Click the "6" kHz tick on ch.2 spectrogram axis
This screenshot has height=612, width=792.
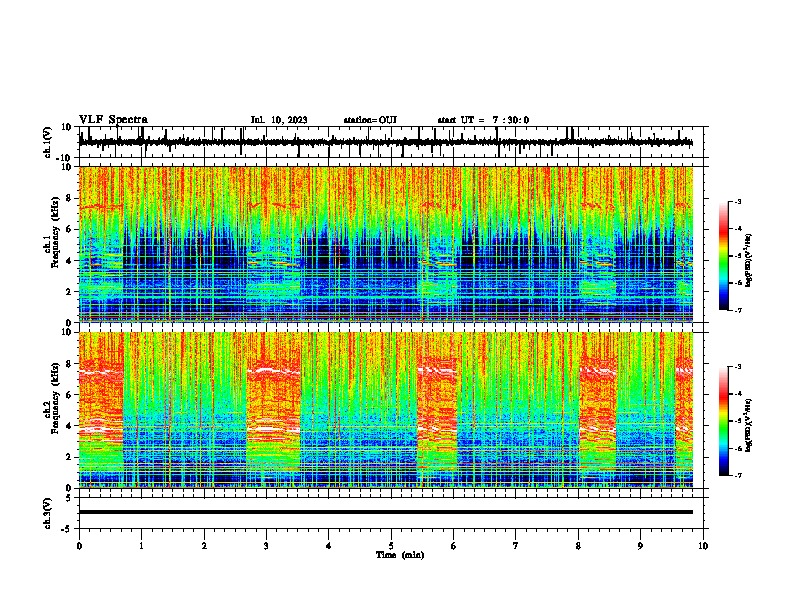[69, 394]
